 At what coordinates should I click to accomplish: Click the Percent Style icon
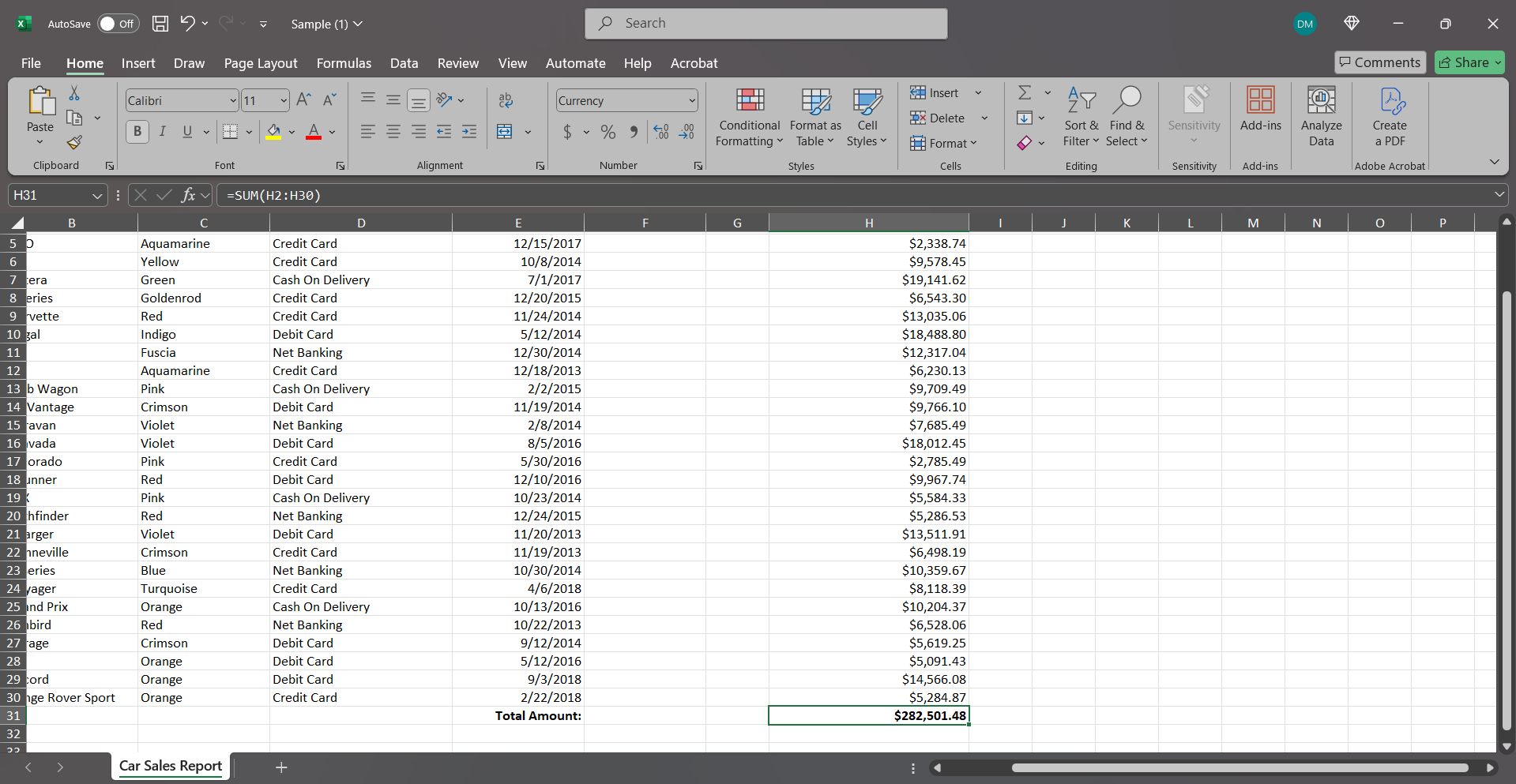pyautogui.click(x=608, y=132)
